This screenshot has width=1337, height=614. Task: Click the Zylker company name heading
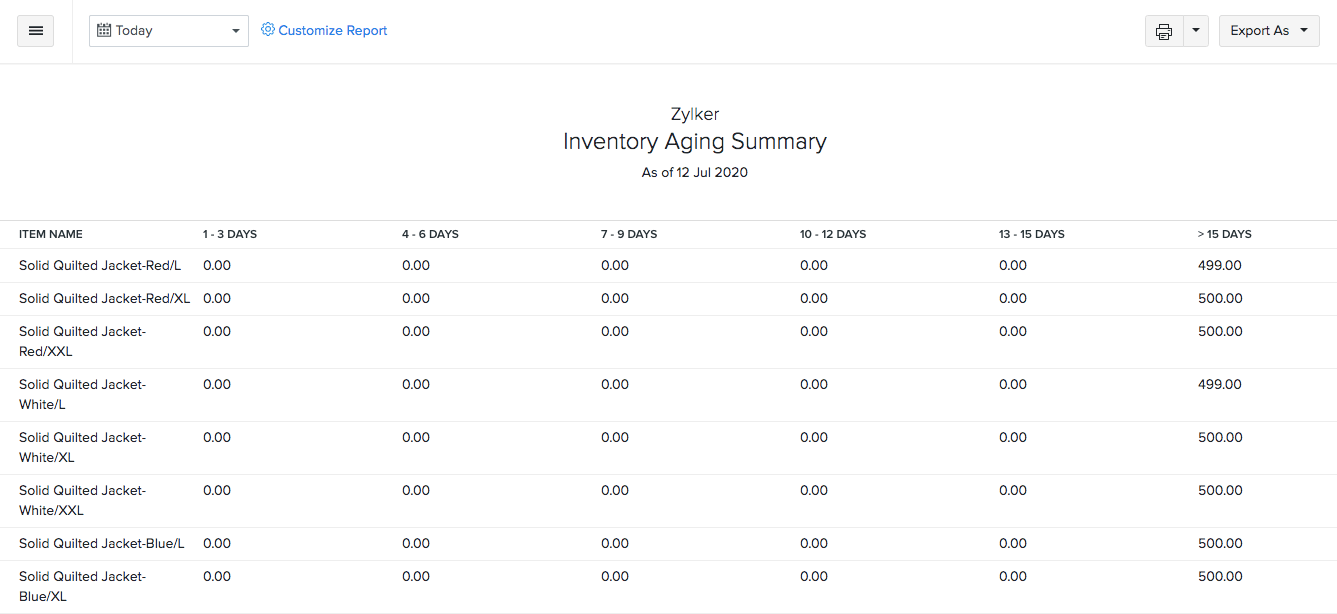point(694,114)
